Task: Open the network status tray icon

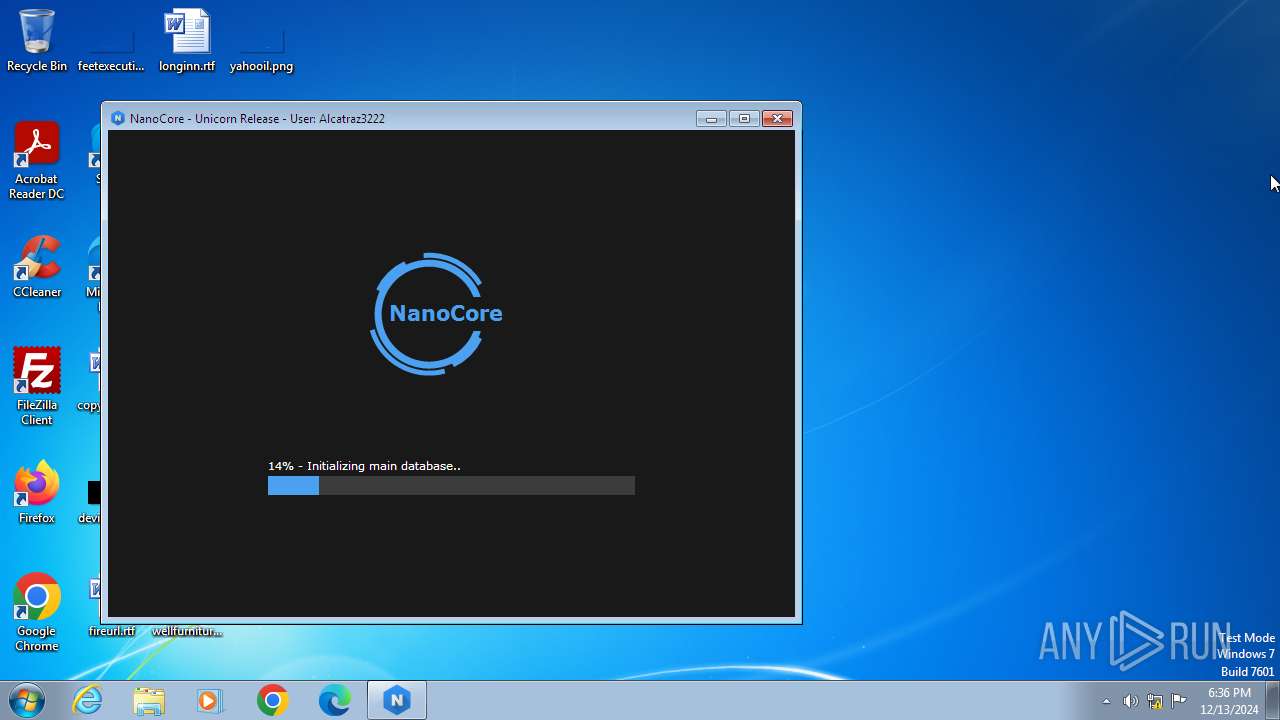Action: [x=1155, y=701]
